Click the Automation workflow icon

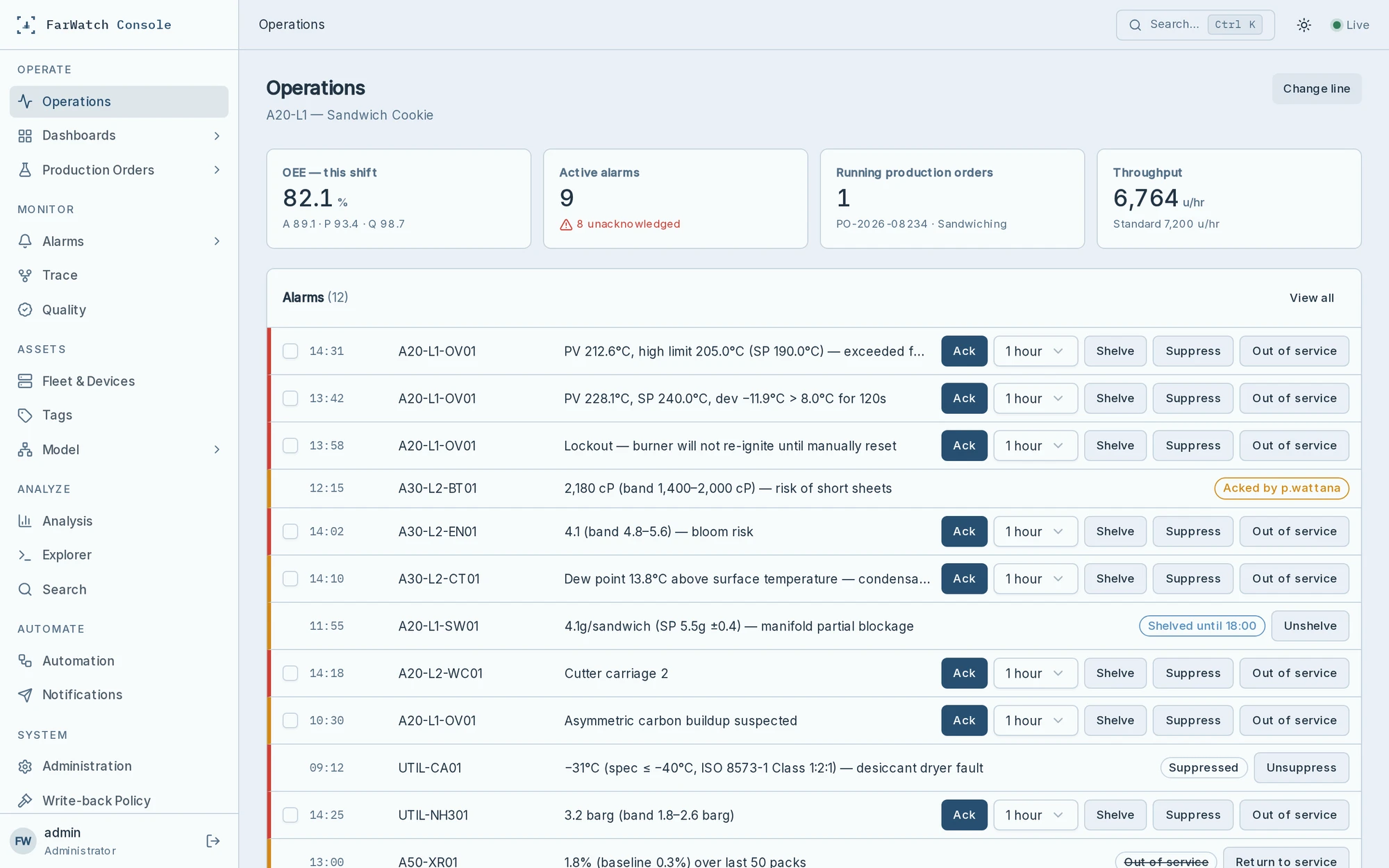(25, 661)
